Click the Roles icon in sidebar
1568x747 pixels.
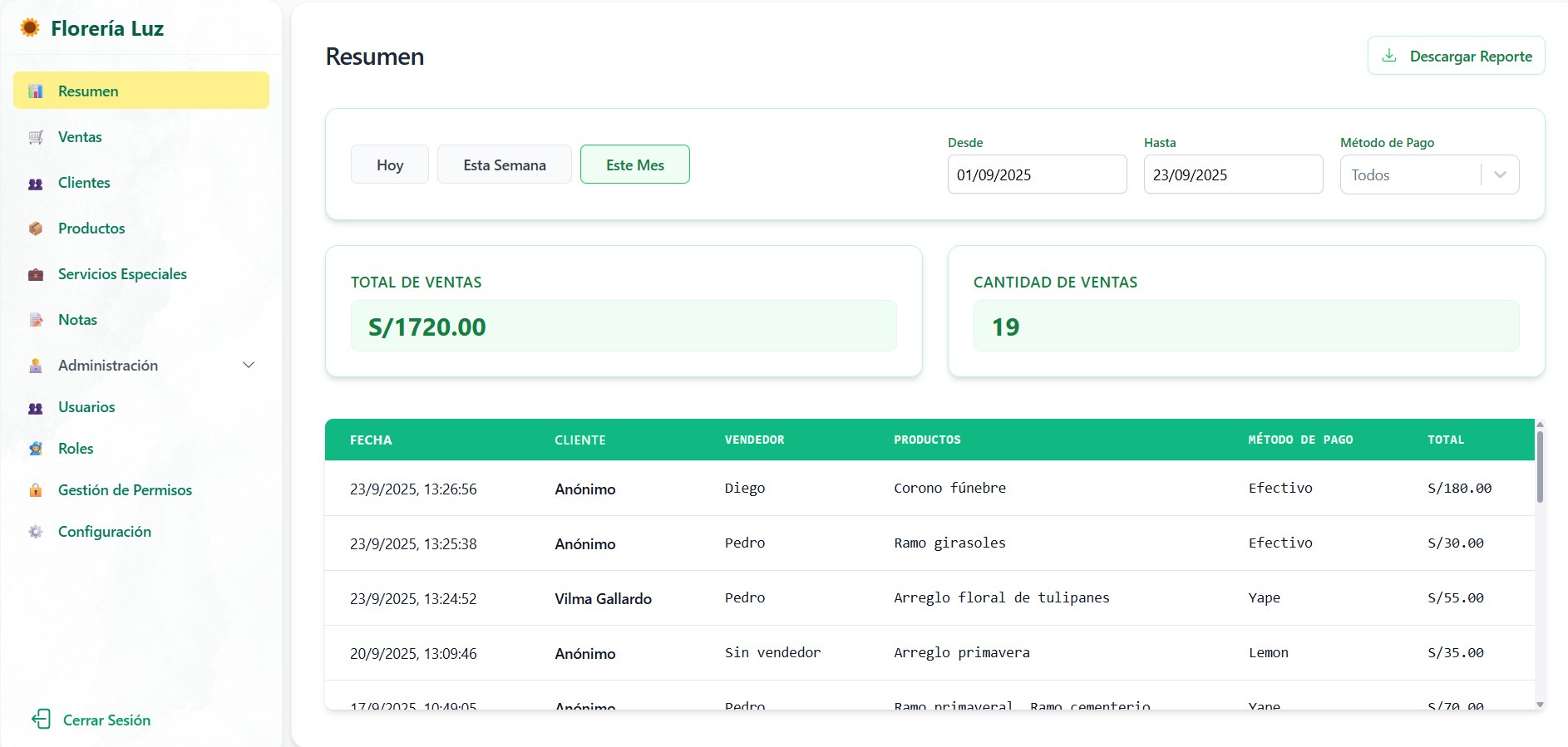tap(36, 449)
